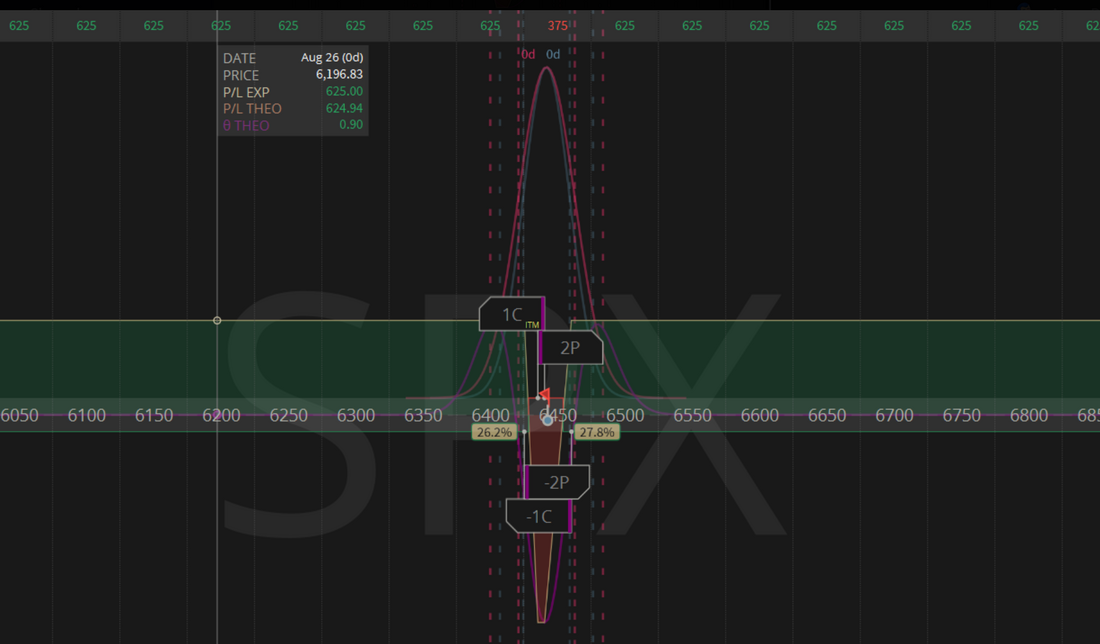Click the 625.00 P/L EXP value

(344, 91)
